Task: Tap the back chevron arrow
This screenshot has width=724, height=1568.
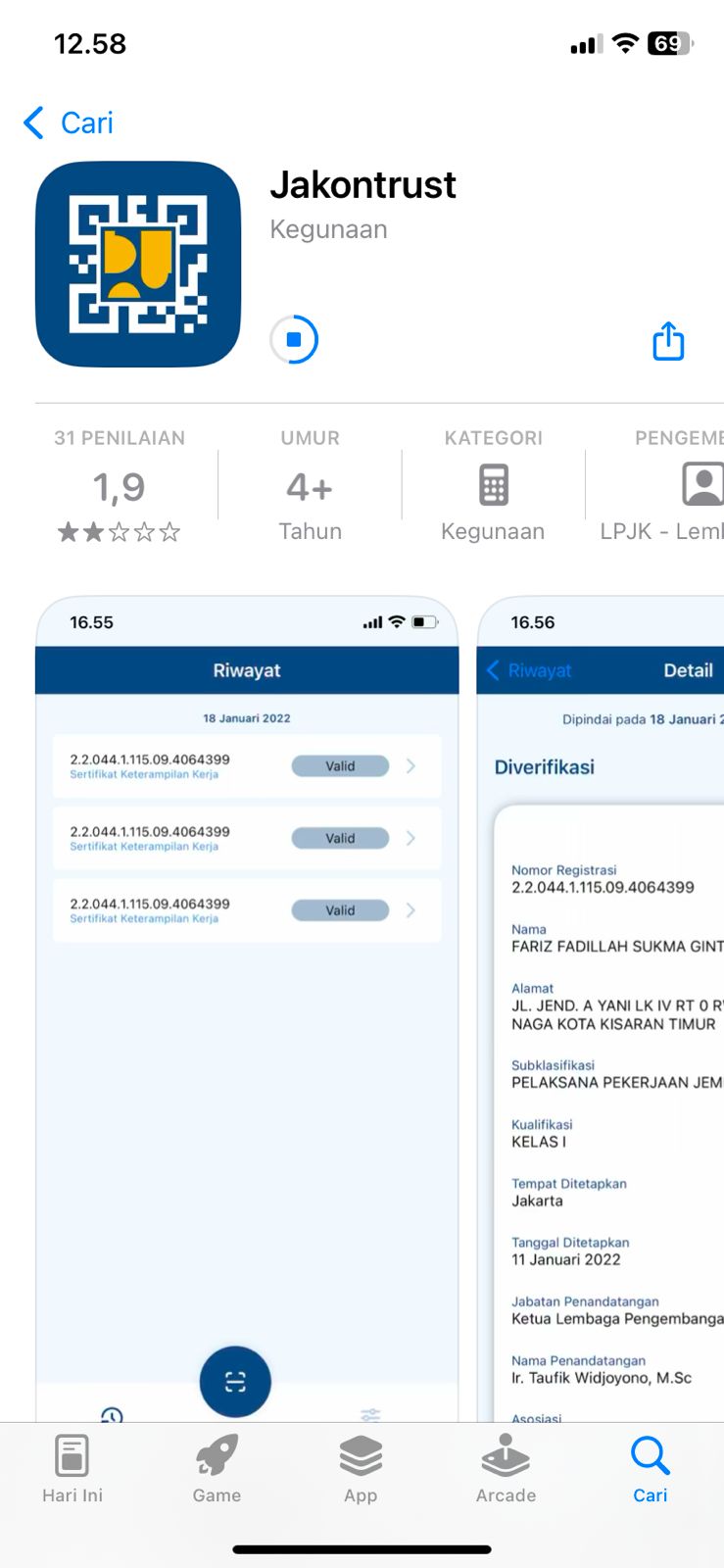Action: [33, 122]
